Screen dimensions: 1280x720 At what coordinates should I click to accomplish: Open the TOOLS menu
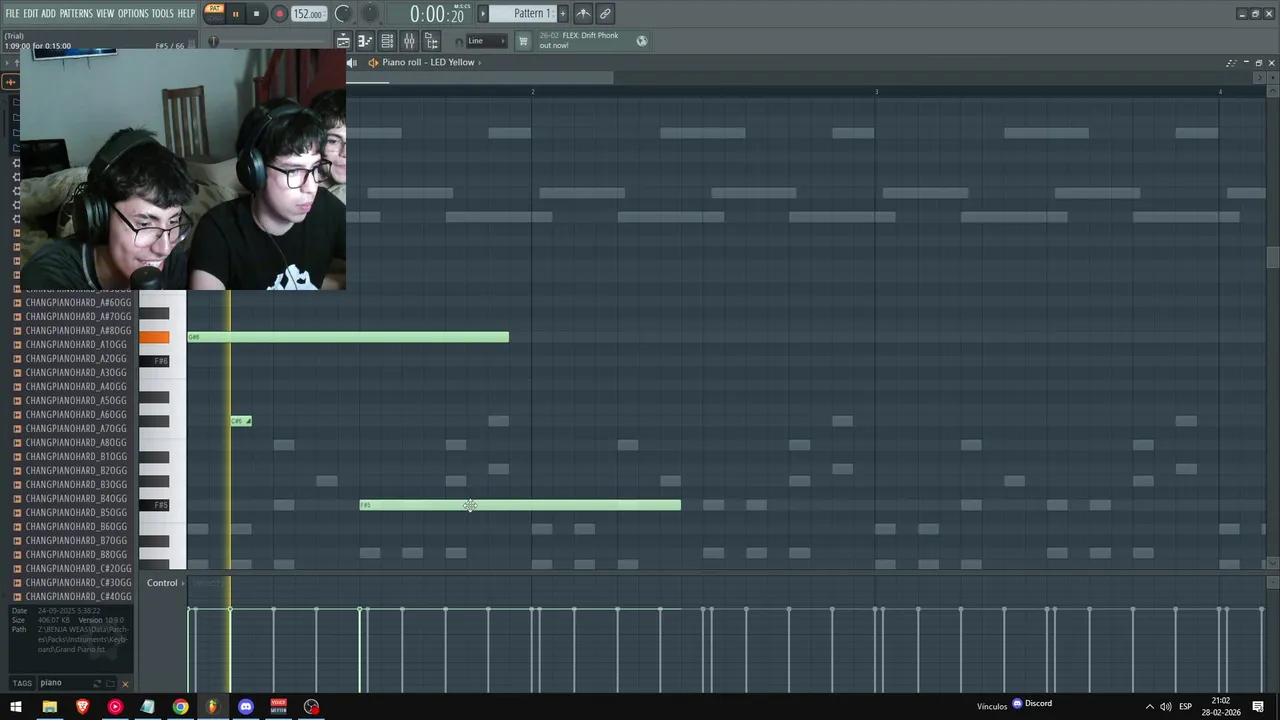tap(162, 14)
